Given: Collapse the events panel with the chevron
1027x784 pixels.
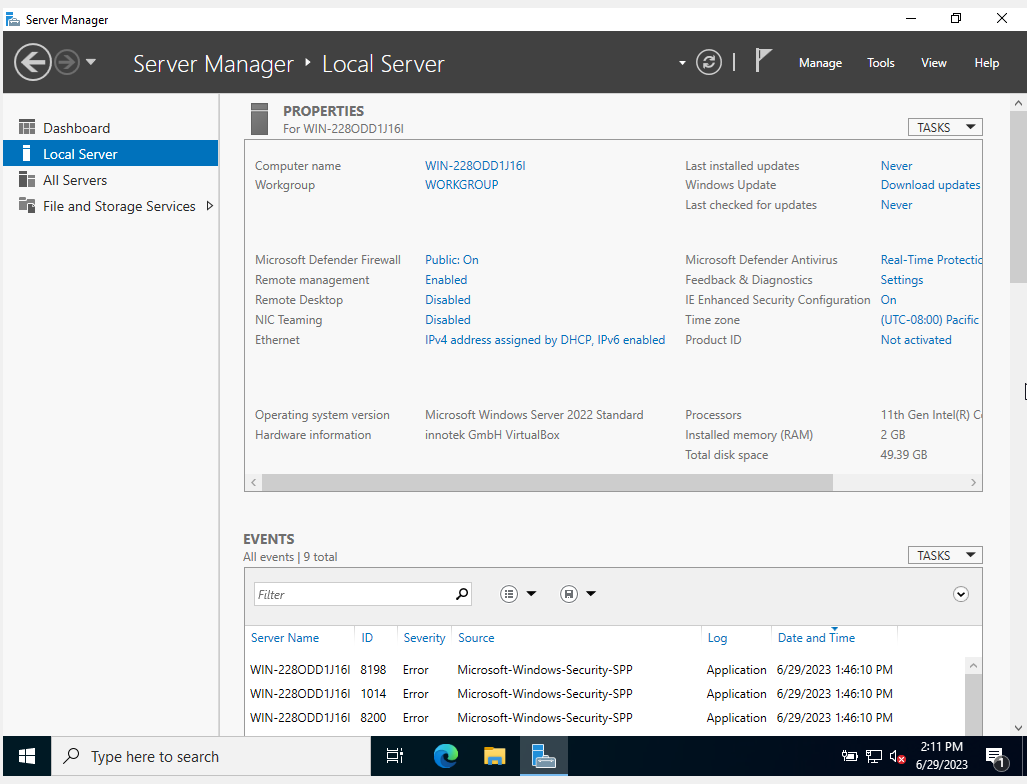Looking at the screenshot, I should [x=960, y=593].
